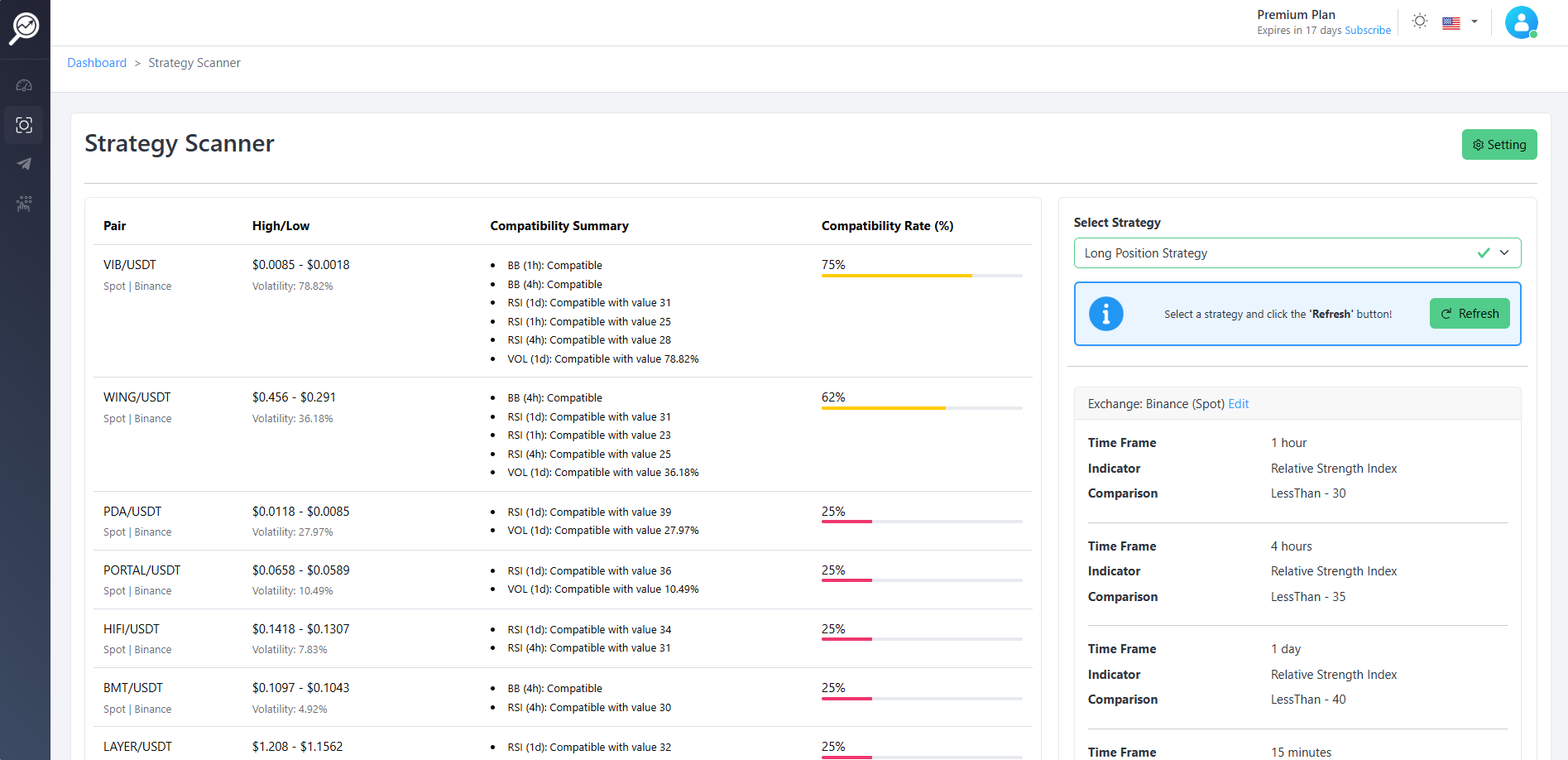
Task: Select the VIB/USDT pair
Action: (x=130, y=265)
